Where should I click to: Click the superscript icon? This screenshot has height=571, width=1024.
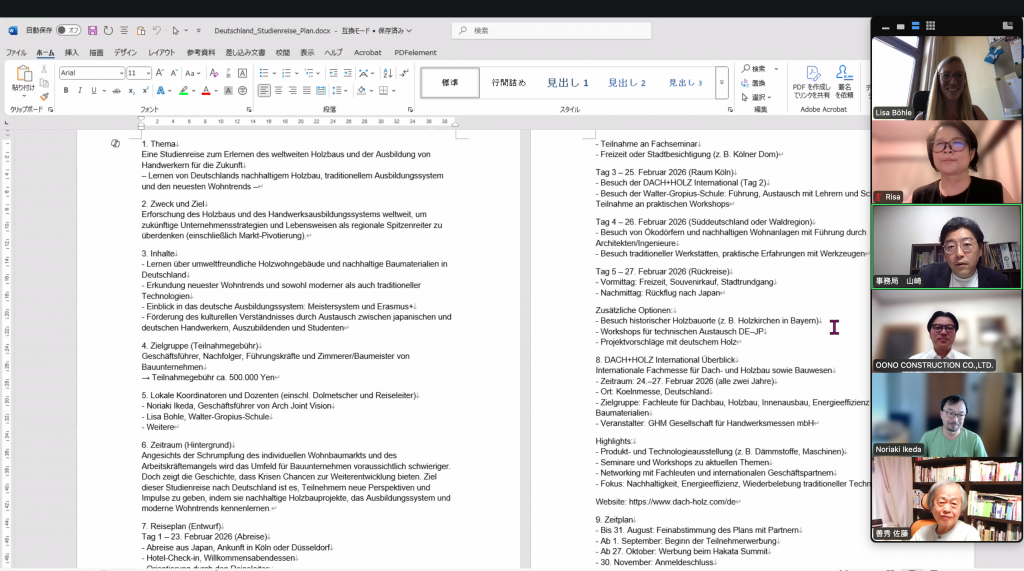(x=146, y=91)
